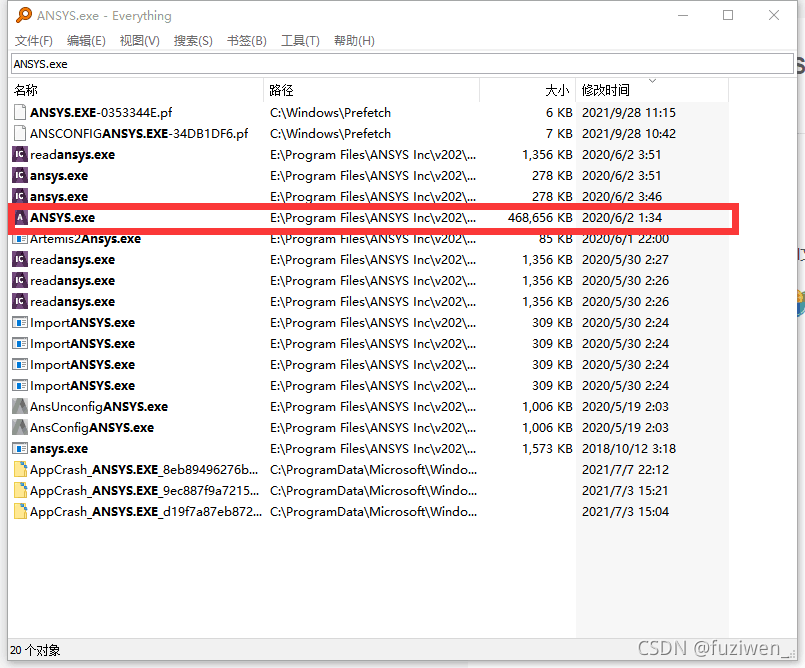Sort by the 路径 column header

pyautogui.click(x=372, y=90)
